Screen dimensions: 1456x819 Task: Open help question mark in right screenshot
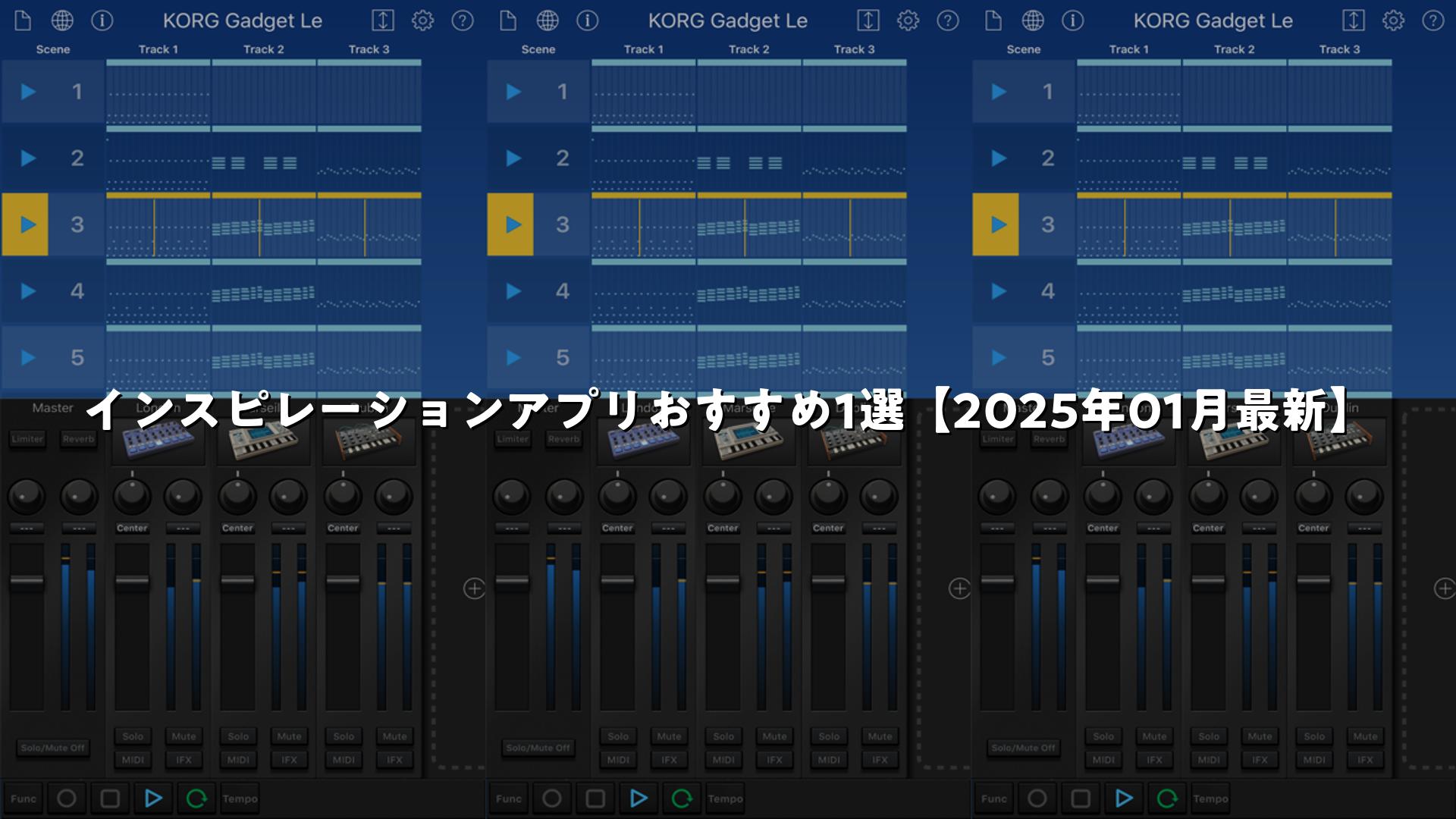pyautogui.click(x=1433, y=20)
